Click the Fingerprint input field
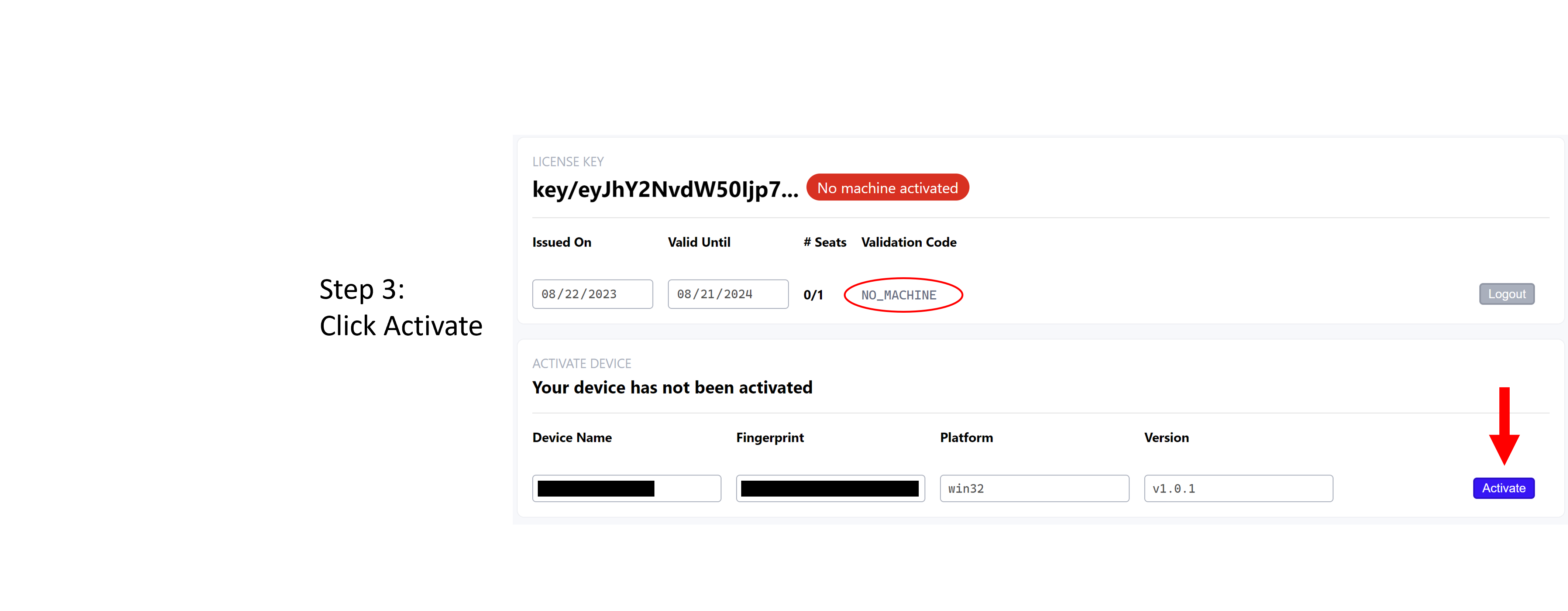 830,488
